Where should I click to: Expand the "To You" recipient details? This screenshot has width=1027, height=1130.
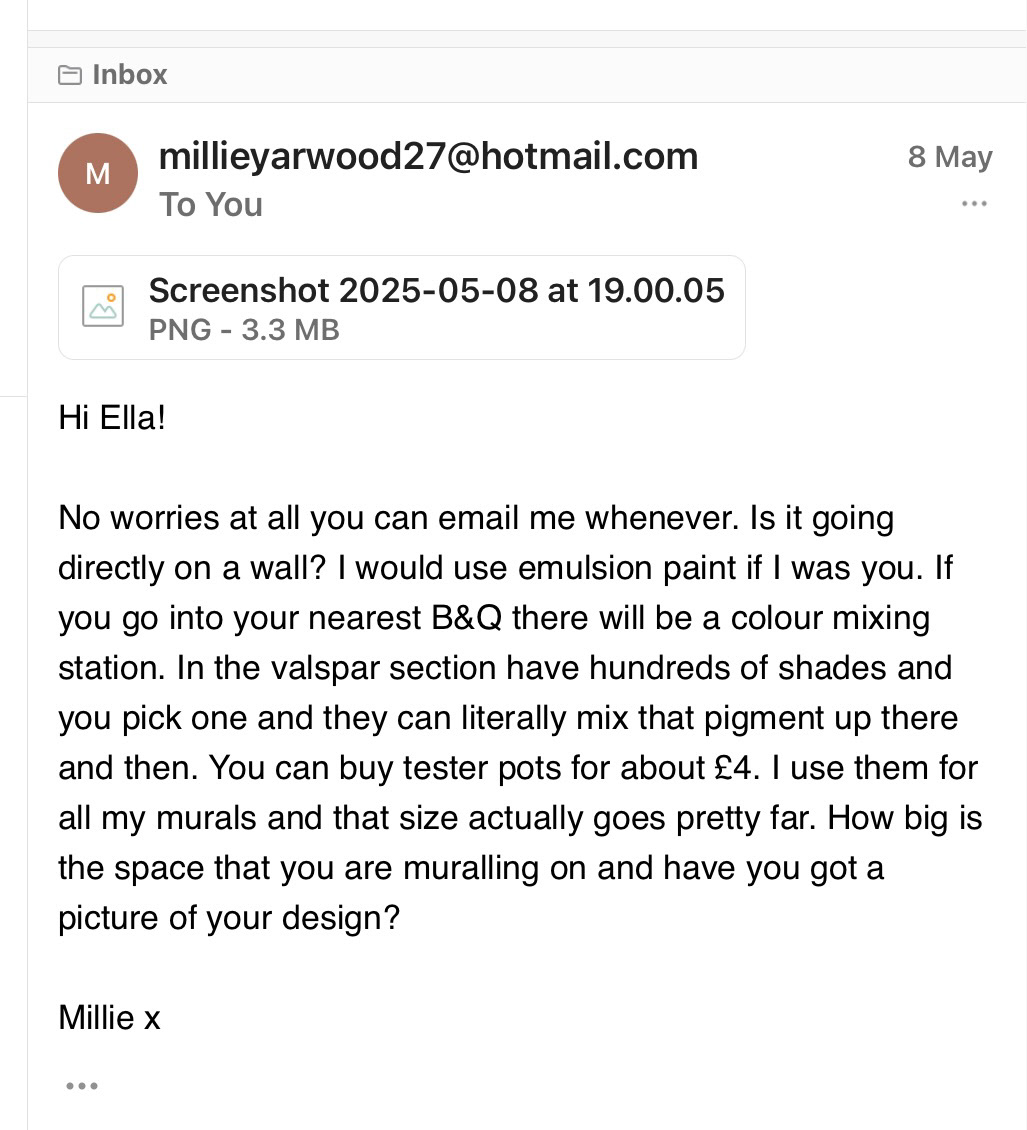pos(211,205)
